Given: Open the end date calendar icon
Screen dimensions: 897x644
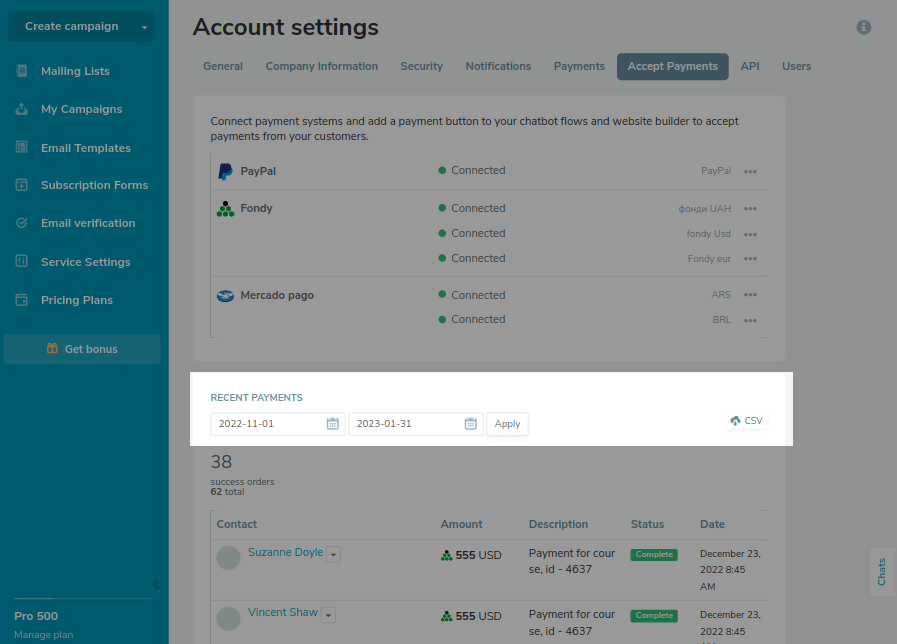Looking at the screenshot, I should [470, 424].
